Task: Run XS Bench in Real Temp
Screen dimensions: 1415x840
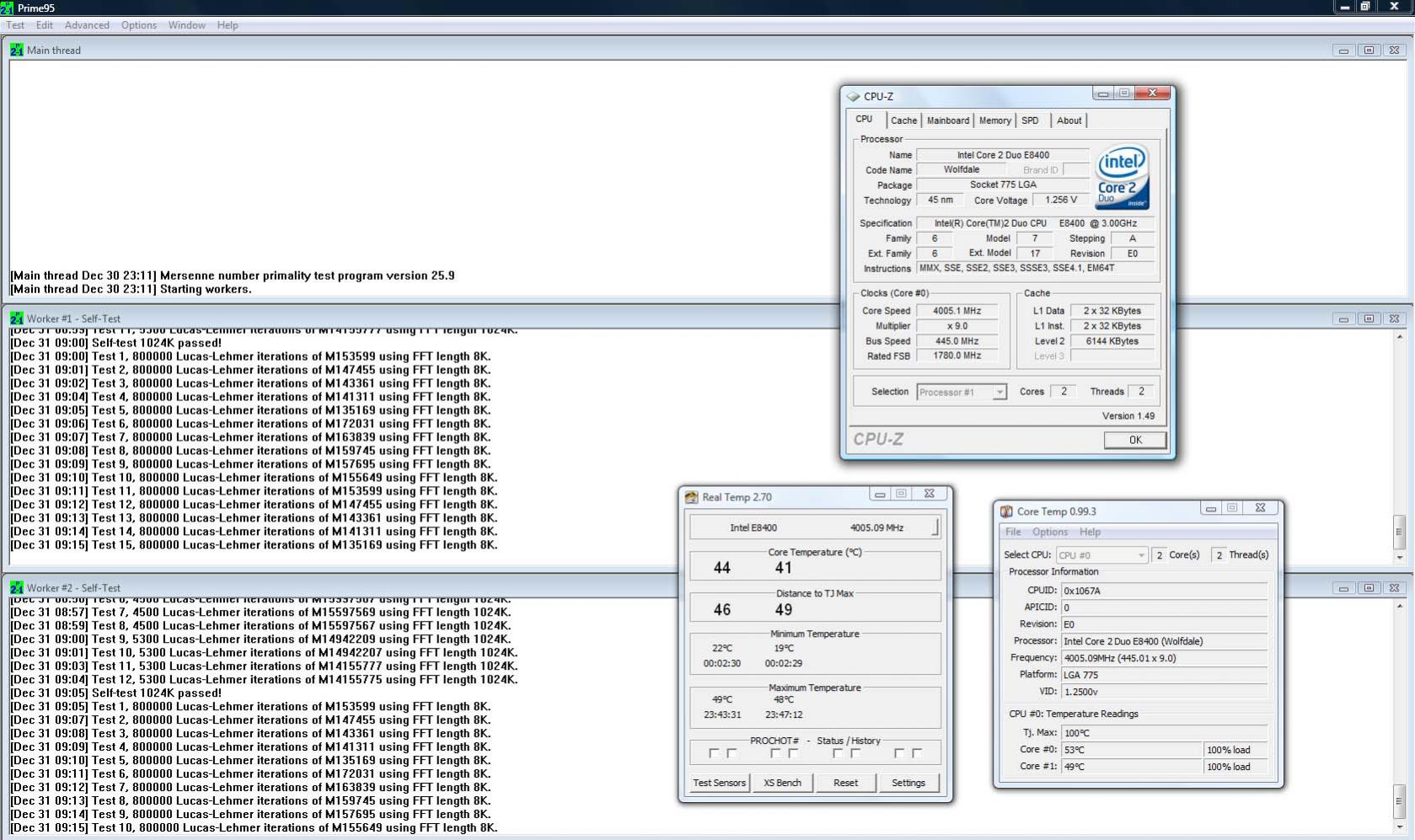Action: [782, 783]
